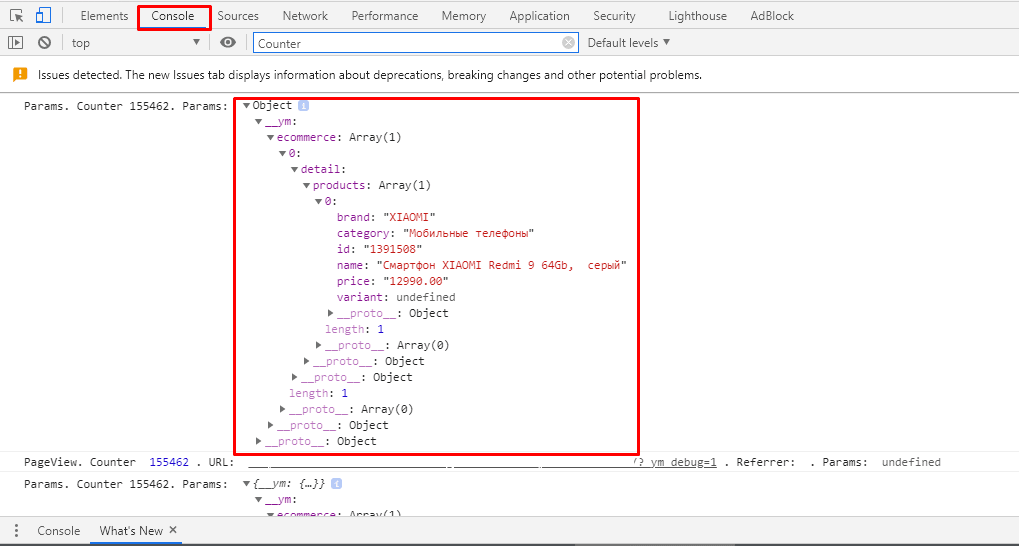Viewport: 1019px width, 546px height.
Task: Open the top context dropdown
Action: tap(136, 43)
